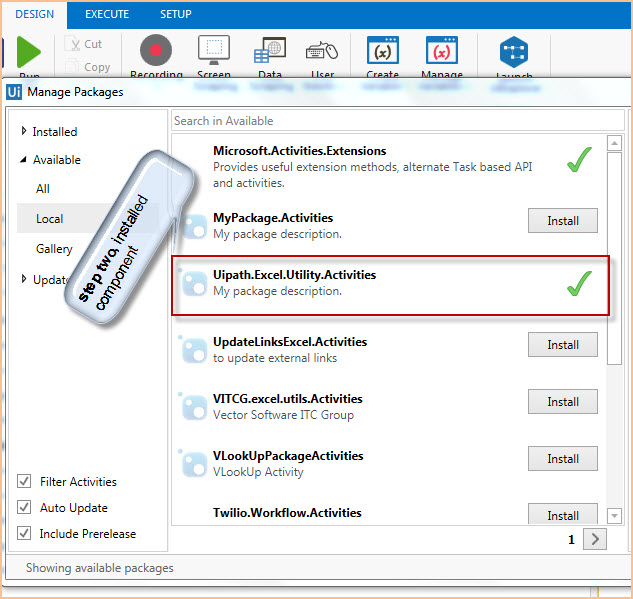Switch to the EXECUTE ribbon tab

[x=107, y=14]
